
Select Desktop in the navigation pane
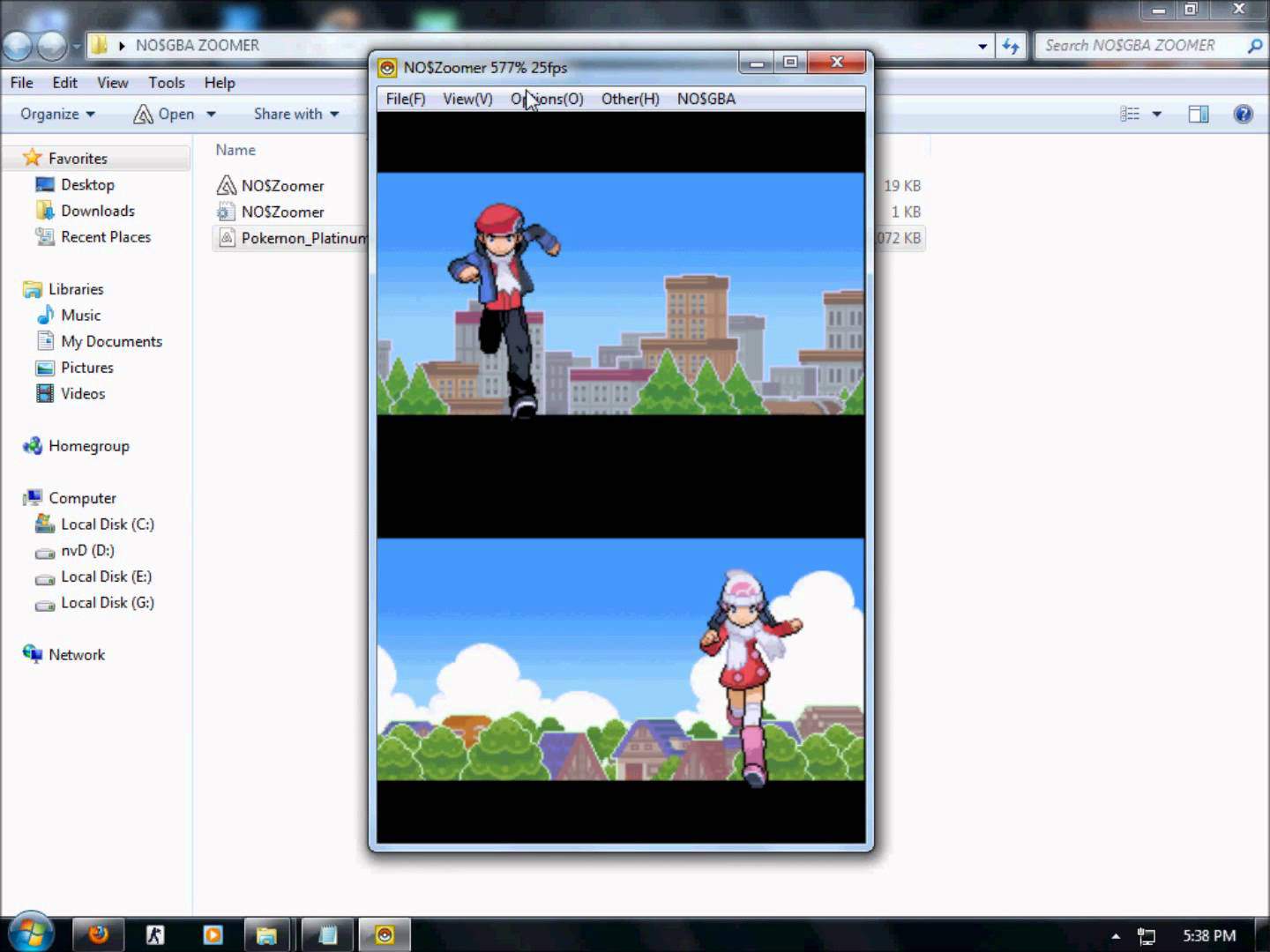(x=87, y=185)
